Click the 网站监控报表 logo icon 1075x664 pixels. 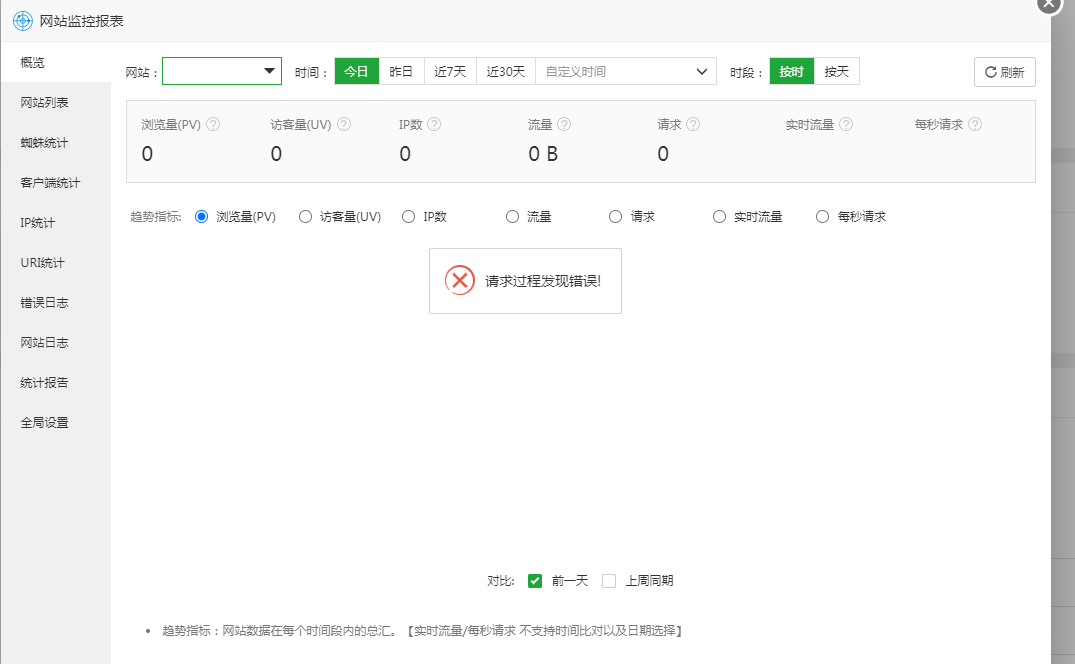(23, 21)
